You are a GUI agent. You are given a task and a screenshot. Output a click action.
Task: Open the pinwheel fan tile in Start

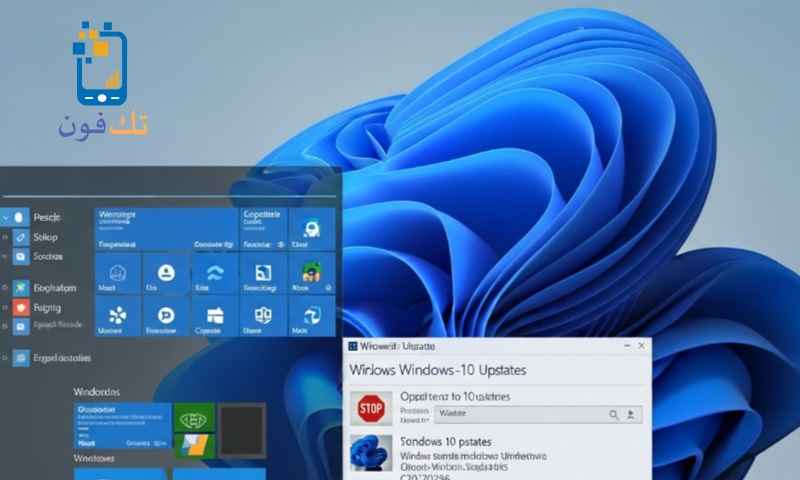[x=118, y=315]
